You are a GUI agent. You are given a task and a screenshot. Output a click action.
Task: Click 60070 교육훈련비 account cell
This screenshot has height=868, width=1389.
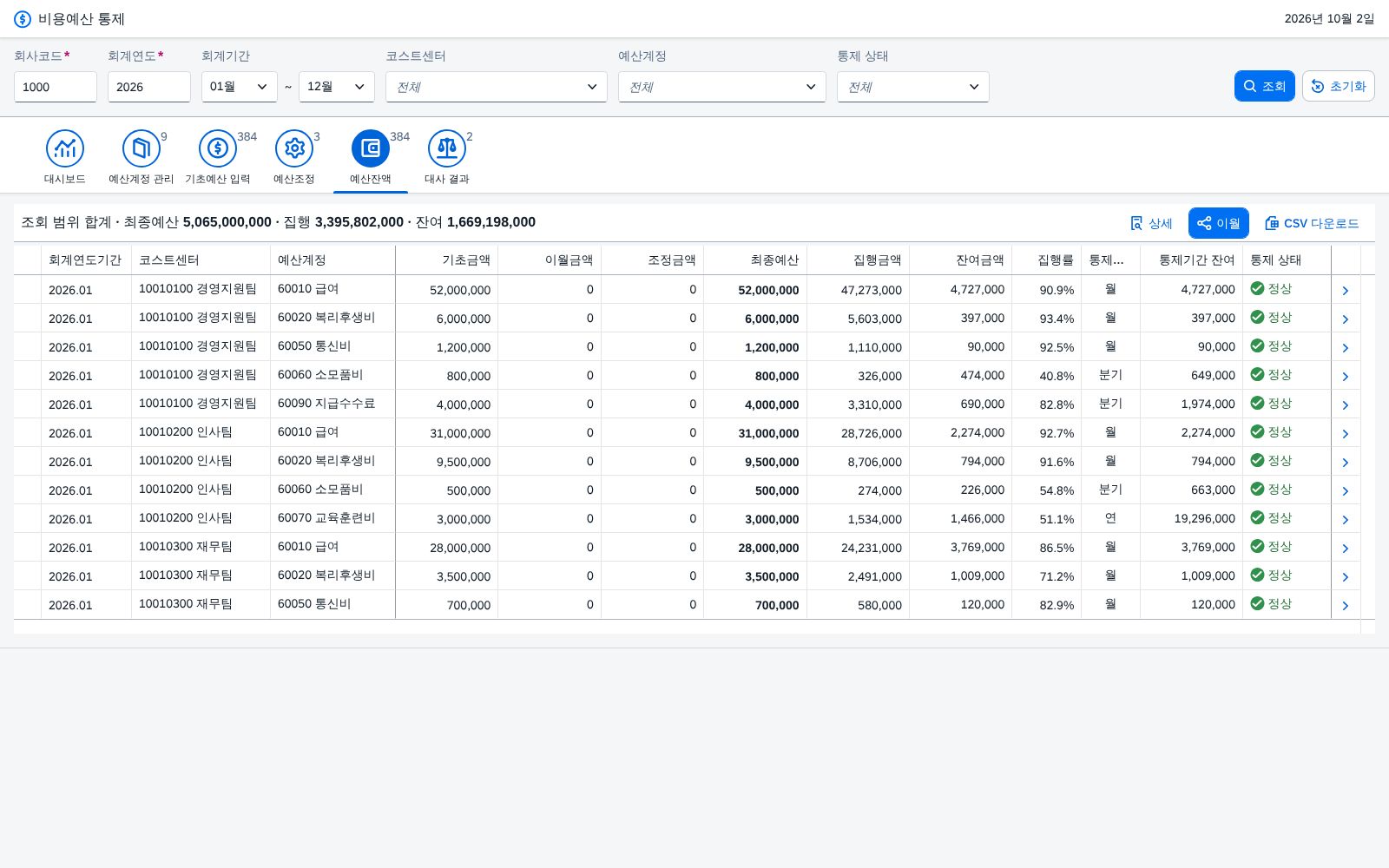point(333,518)
